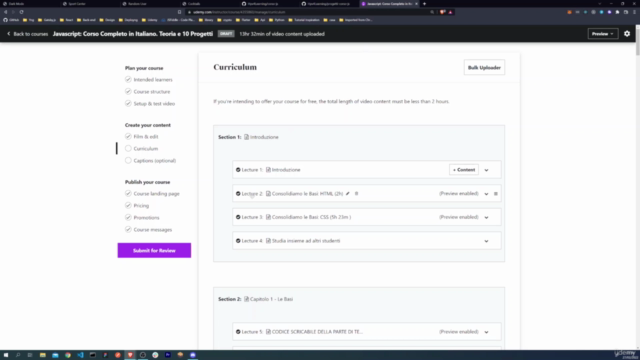Click the Preview enabled label on Lecture 3
The width and height of the screenshot is (640, 360).
point(459,217)
